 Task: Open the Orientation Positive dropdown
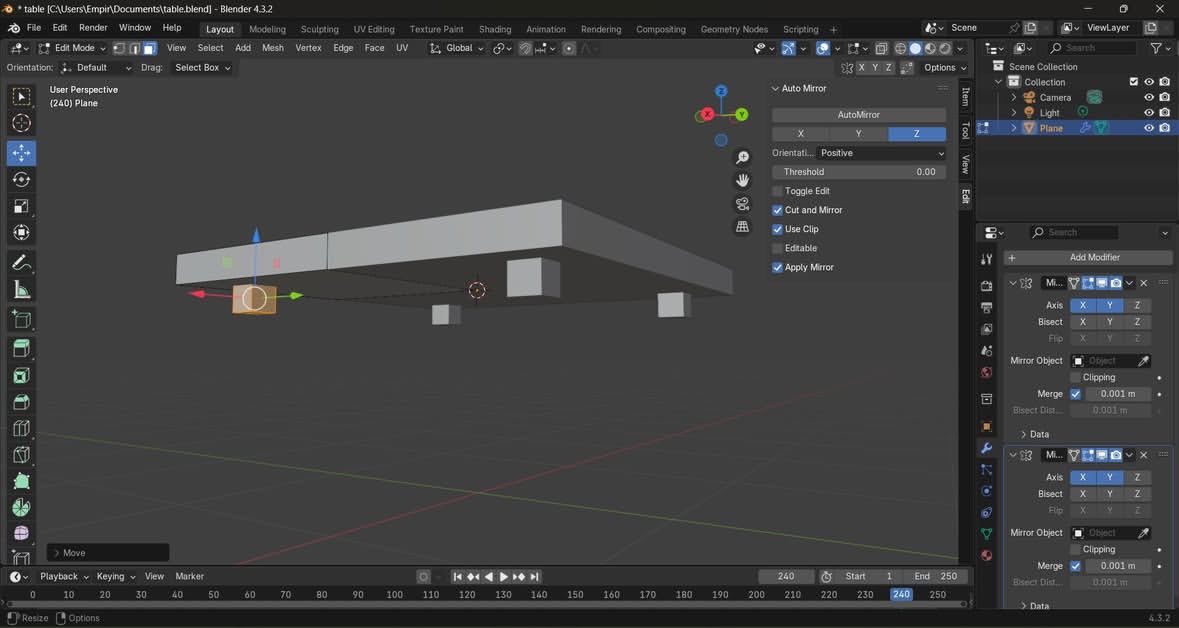(880, 153)
